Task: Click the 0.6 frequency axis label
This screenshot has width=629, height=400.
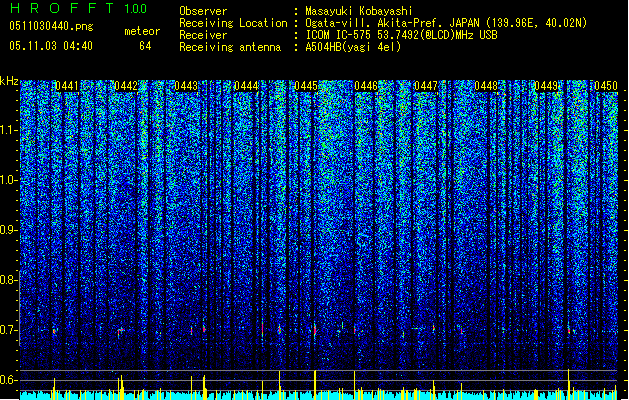Action: pyautogui.click(x=9, y=380)
